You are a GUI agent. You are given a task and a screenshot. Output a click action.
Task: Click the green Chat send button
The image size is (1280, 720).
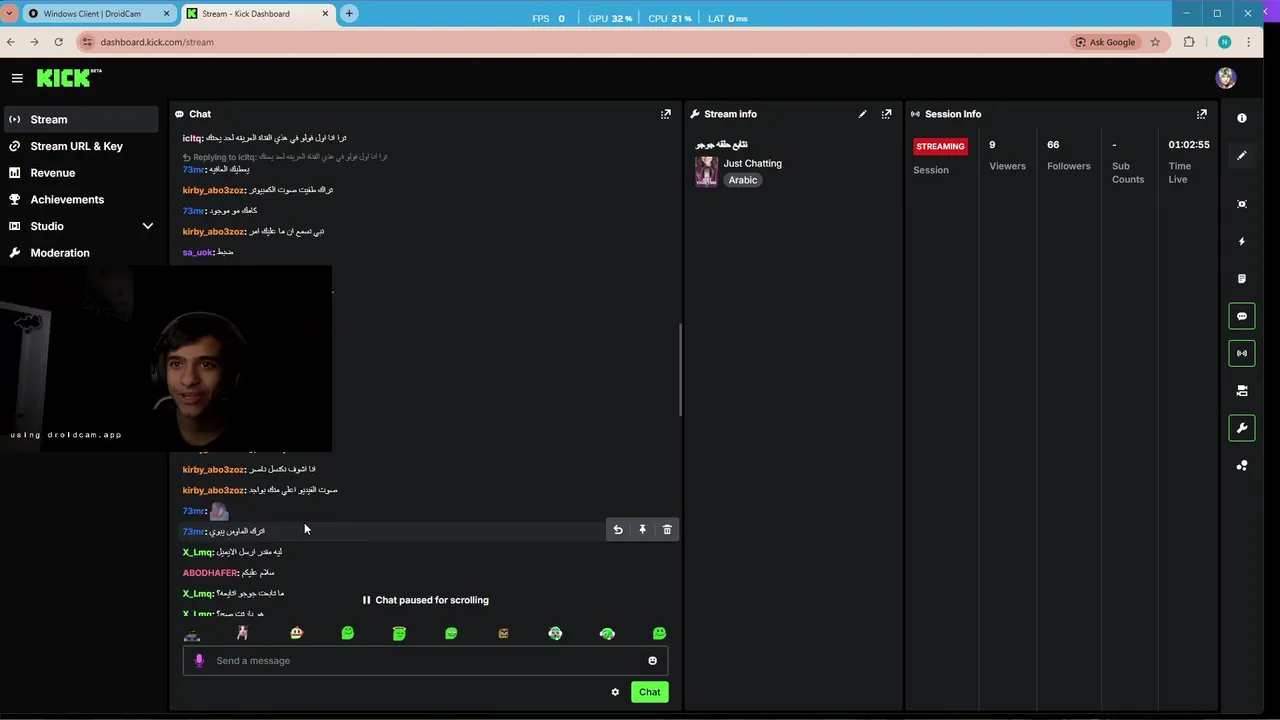click(650, 692)
